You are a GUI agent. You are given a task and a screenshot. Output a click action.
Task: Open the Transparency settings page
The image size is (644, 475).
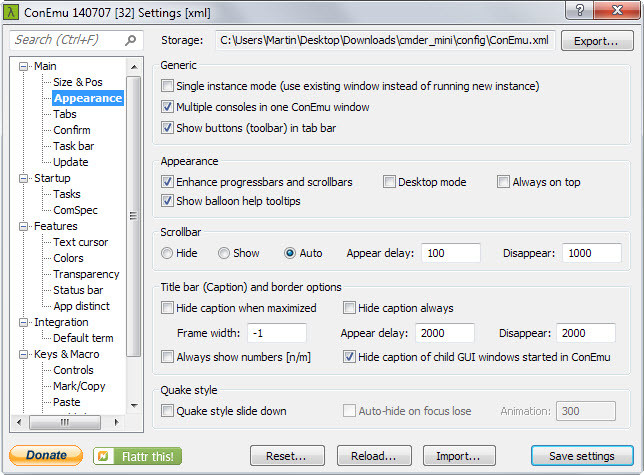[x=86, y=274]
